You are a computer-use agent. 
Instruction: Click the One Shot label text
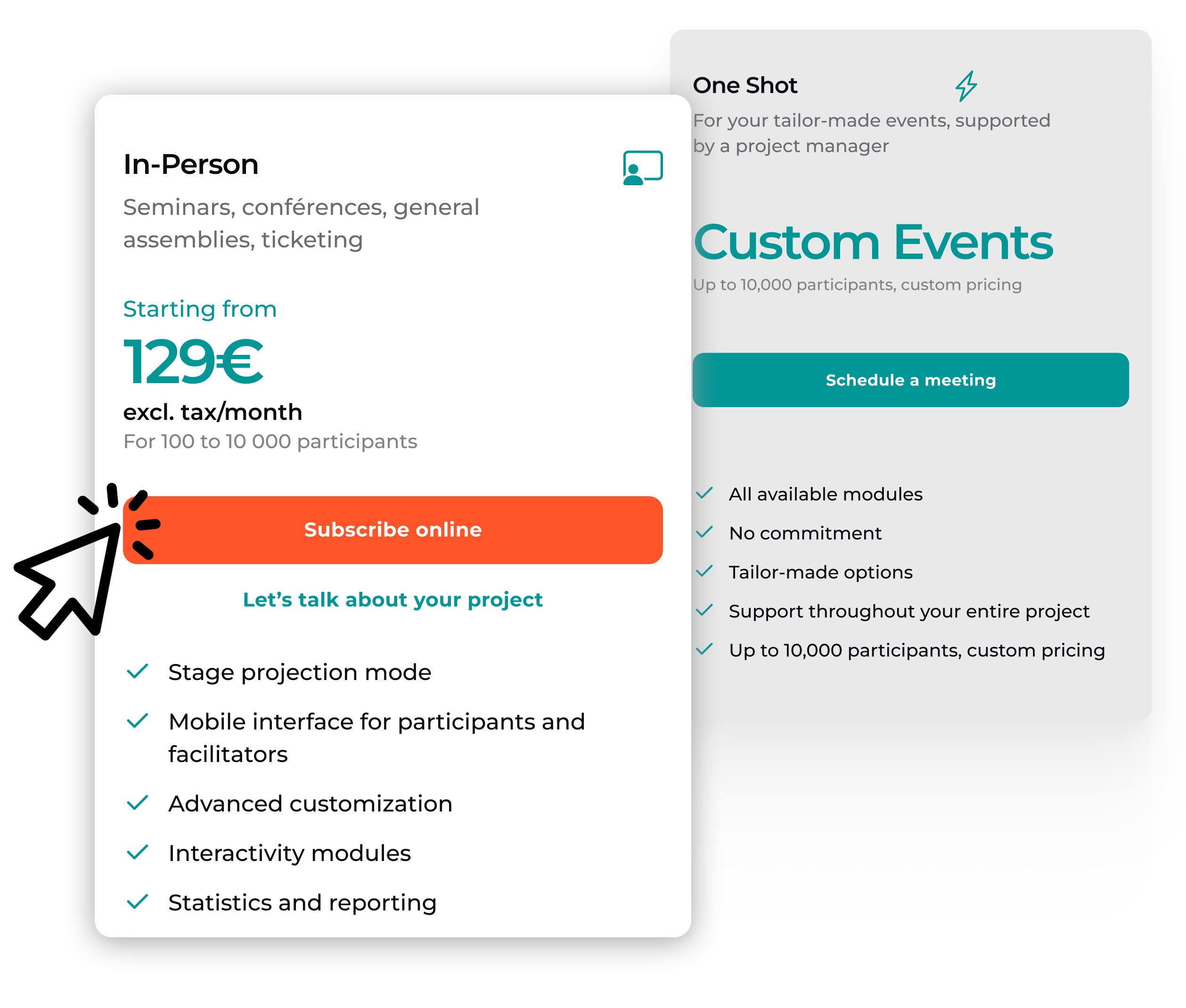point(745,84)
